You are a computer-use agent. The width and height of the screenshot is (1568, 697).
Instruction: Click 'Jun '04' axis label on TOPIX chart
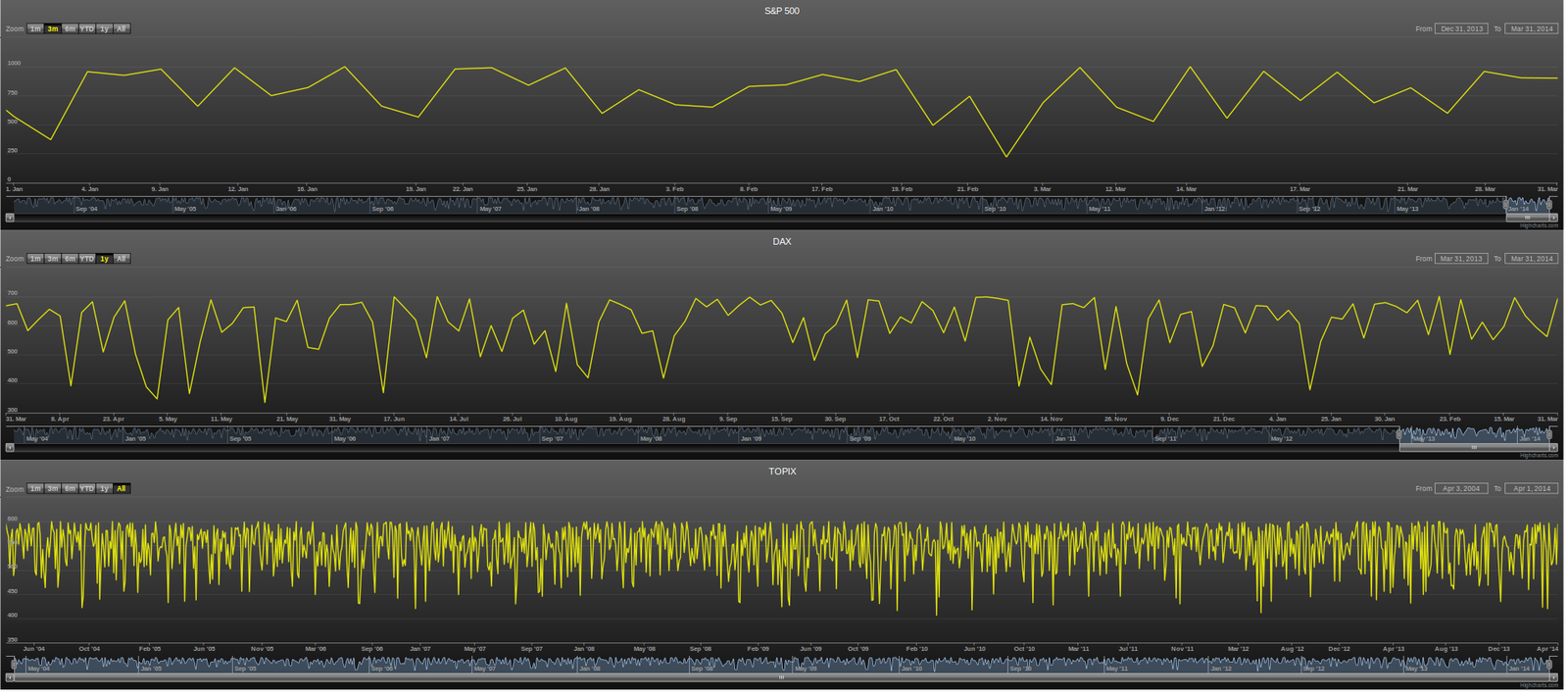(33, 648)
